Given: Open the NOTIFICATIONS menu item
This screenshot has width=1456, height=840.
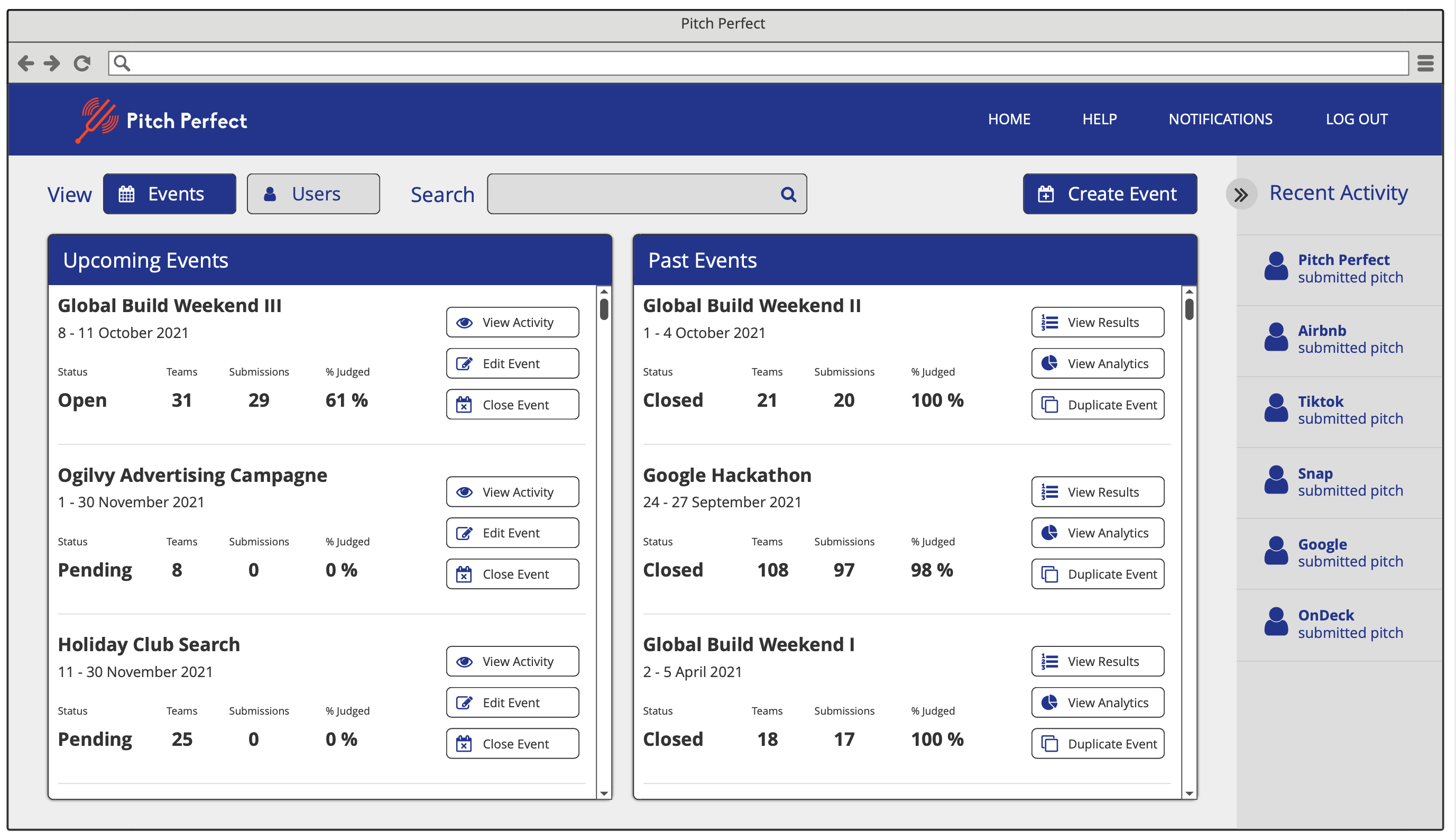Looking at the screenshot, I should point(1220,120).
